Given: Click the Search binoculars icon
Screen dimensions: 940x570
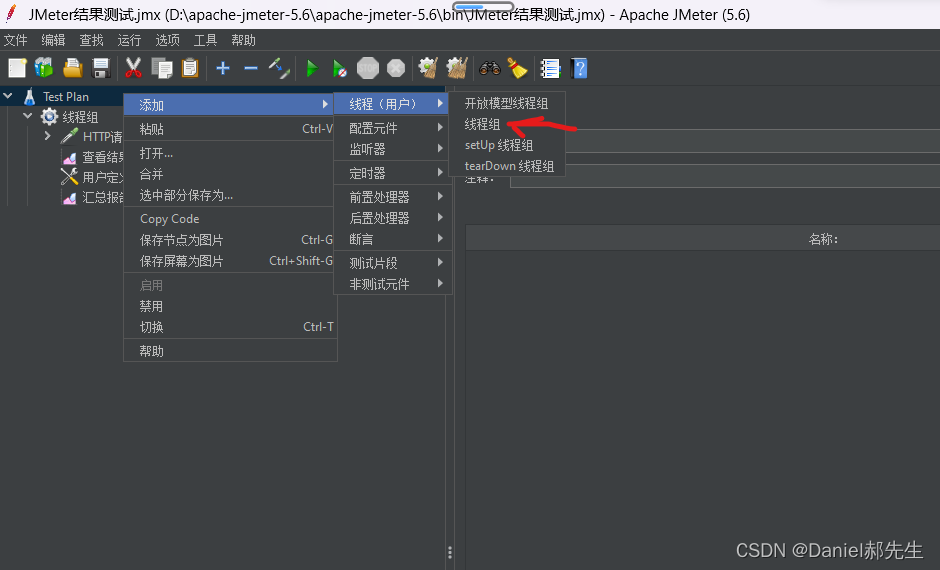Looking at the screenshot, I should point(490,68).
